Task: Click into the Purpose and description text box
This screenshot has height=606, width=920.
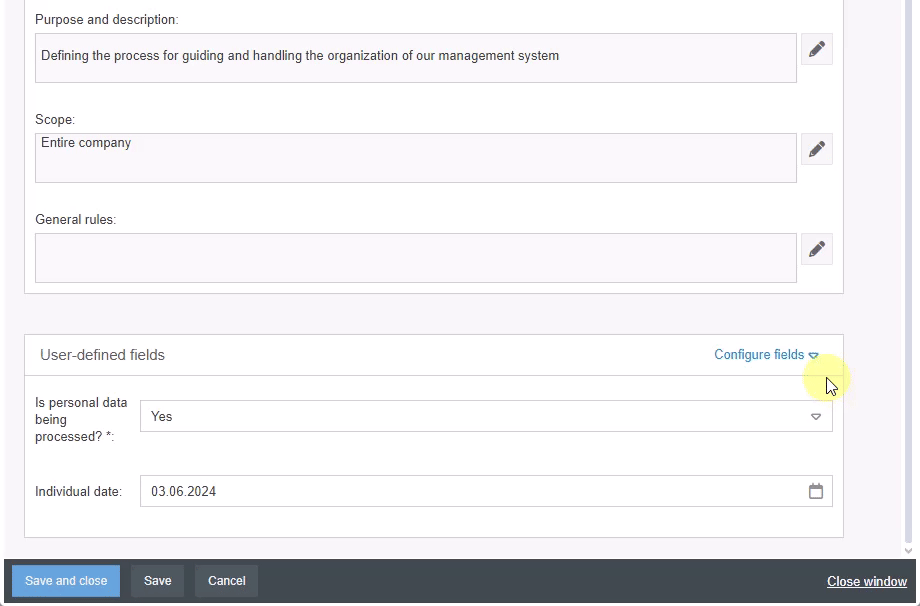Action: (x=416, y=58)
